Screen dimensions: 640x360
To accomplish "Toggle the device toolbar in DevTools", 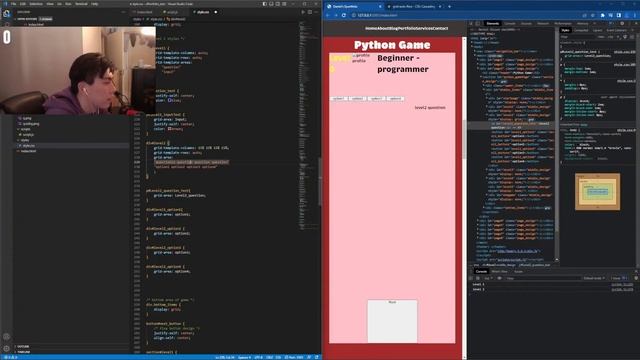I will [x=478, y=24].
